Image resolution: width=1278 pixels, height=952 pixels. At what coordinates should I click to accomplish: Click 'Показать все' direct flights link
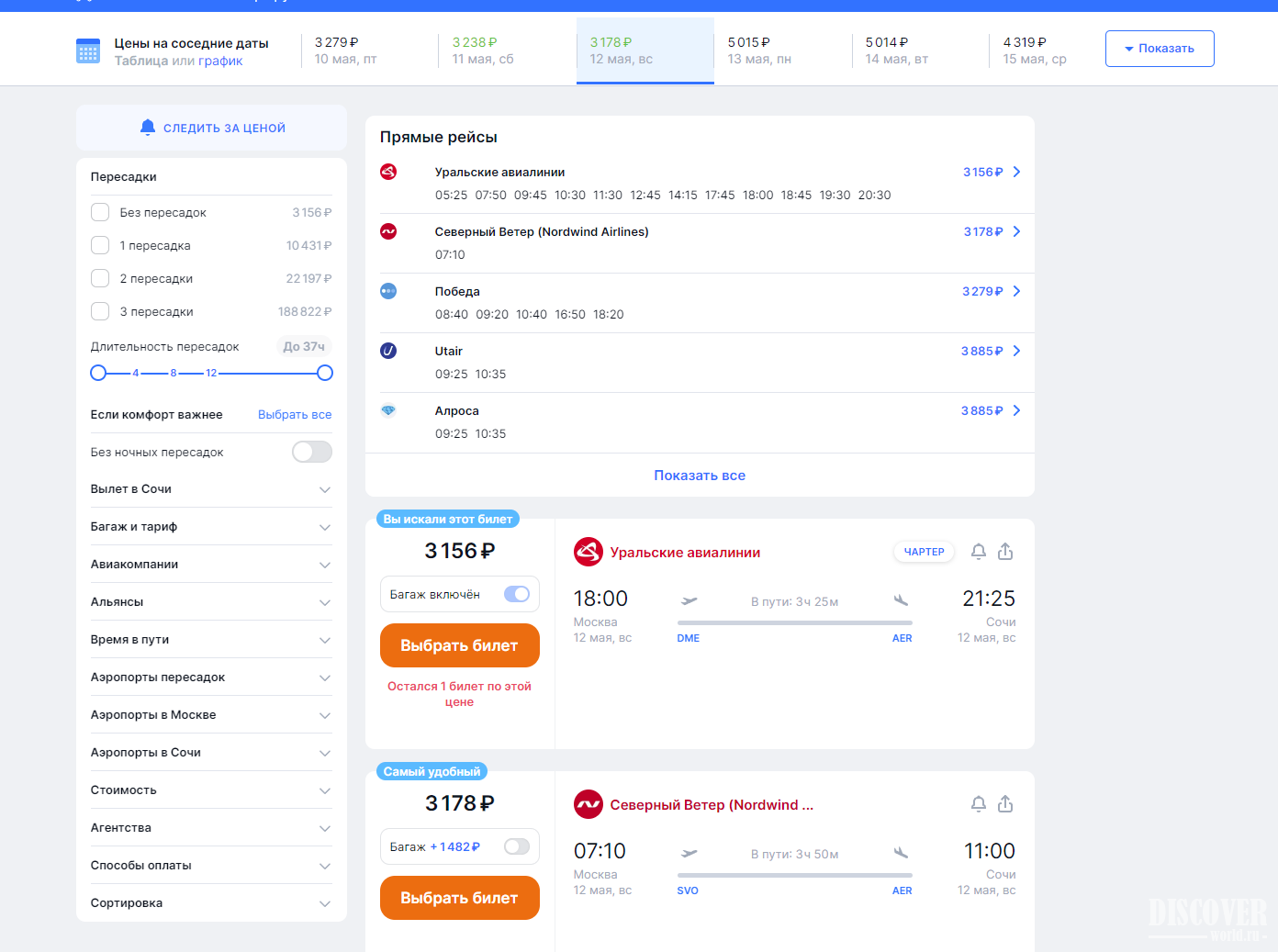699,476
